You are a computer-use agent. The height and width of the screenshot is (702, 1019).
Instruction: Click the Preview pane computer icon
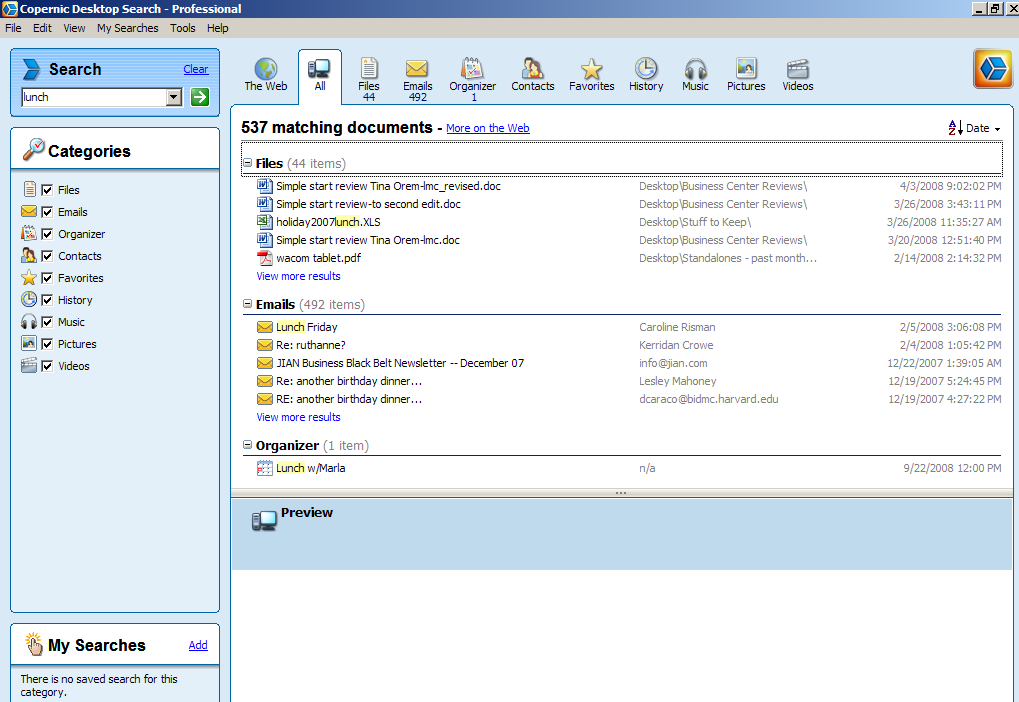click(x=264, y=520)
